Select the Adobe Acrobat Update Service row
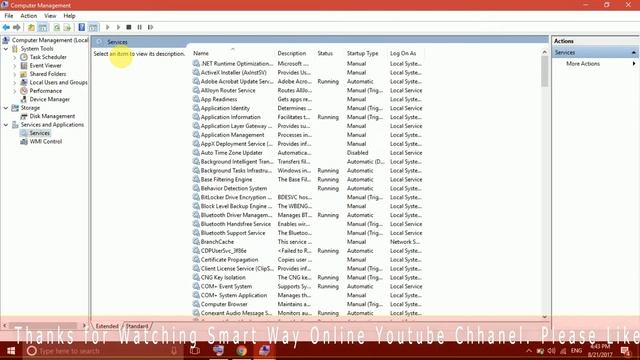The image size is (640, 360). (307, 82)
